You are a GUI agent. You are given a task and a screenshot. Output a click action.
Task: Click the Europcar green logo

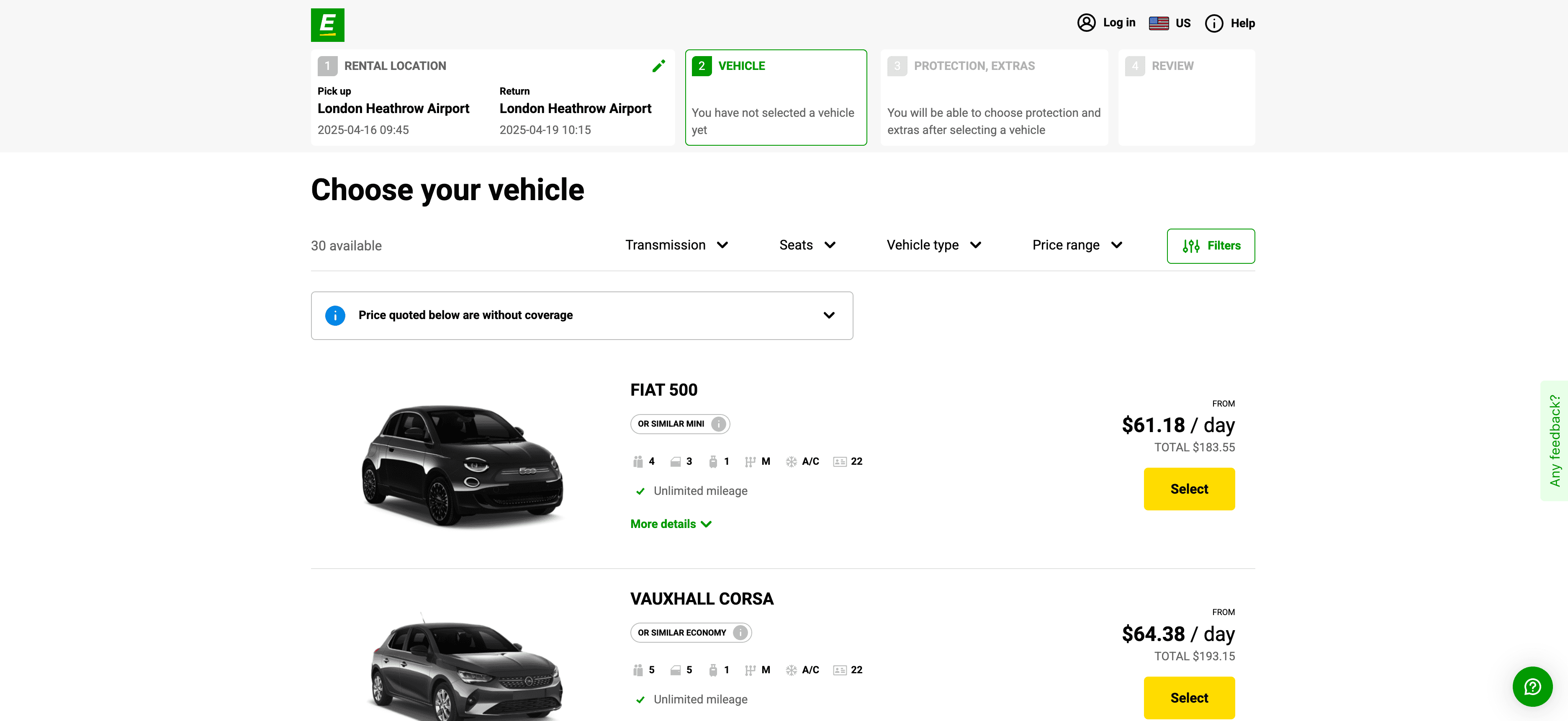[x=327, y=25]
